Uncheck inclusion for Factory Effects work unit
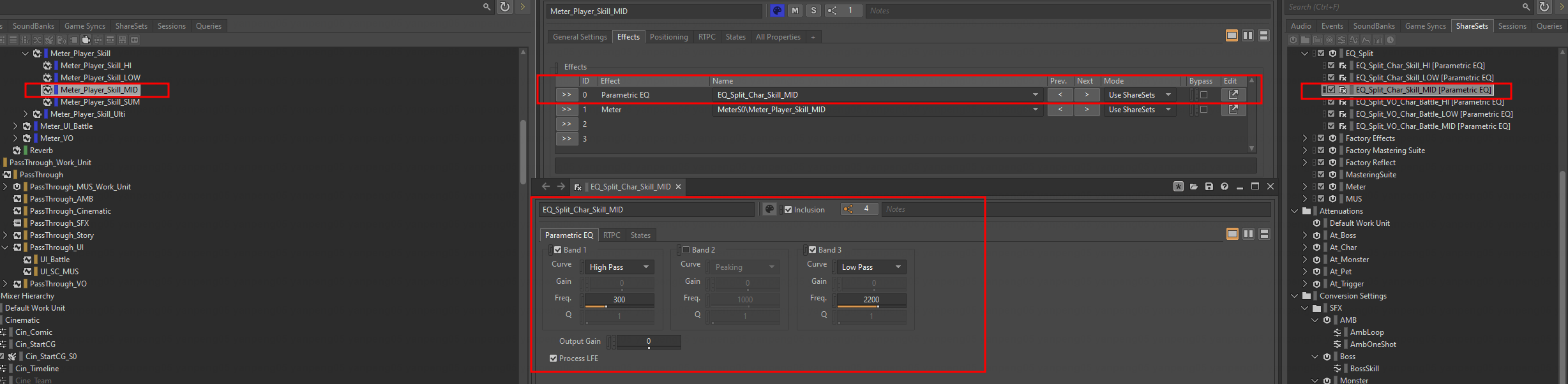Image resolution: width=1568 pixels, height=384 pixels. point(1321,138)
